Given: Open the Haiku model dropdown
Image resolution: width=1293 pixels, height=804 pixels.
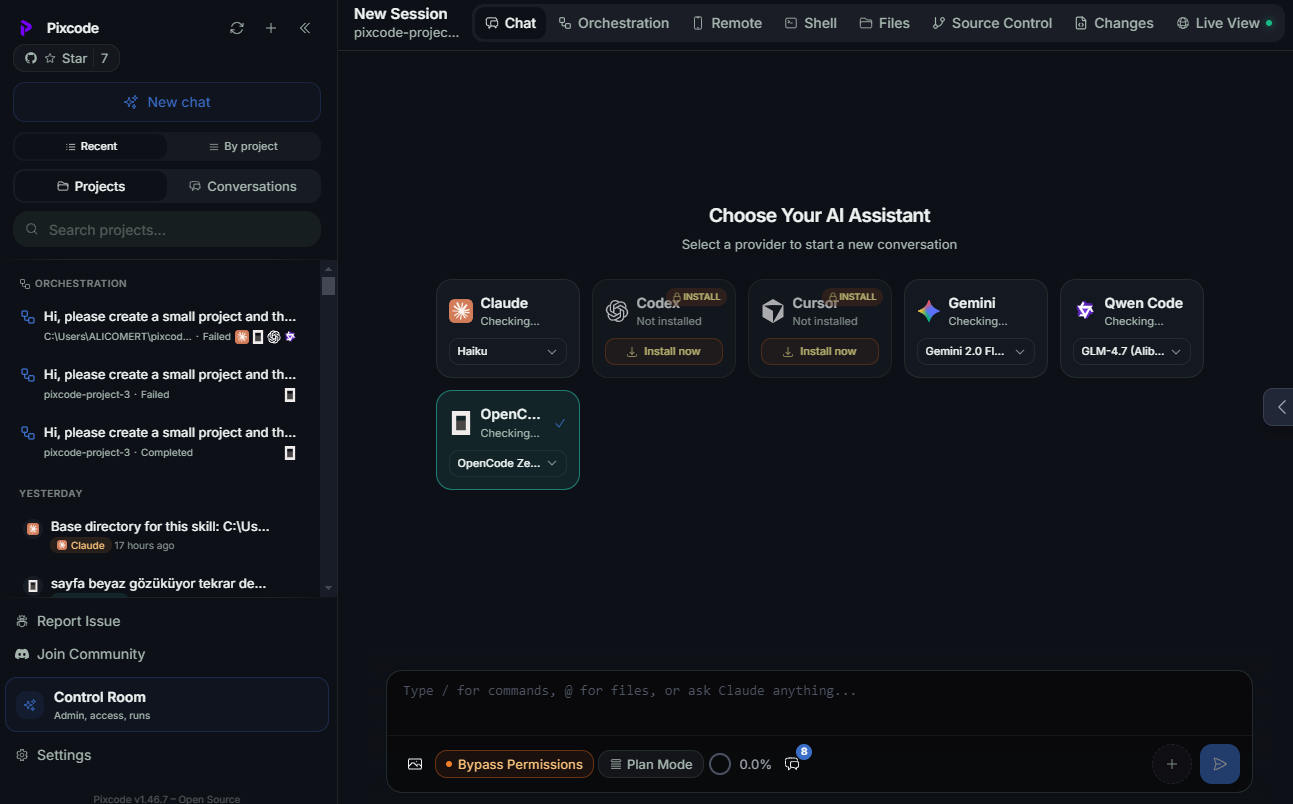Looking at the screenshot, I should [508, 352].
